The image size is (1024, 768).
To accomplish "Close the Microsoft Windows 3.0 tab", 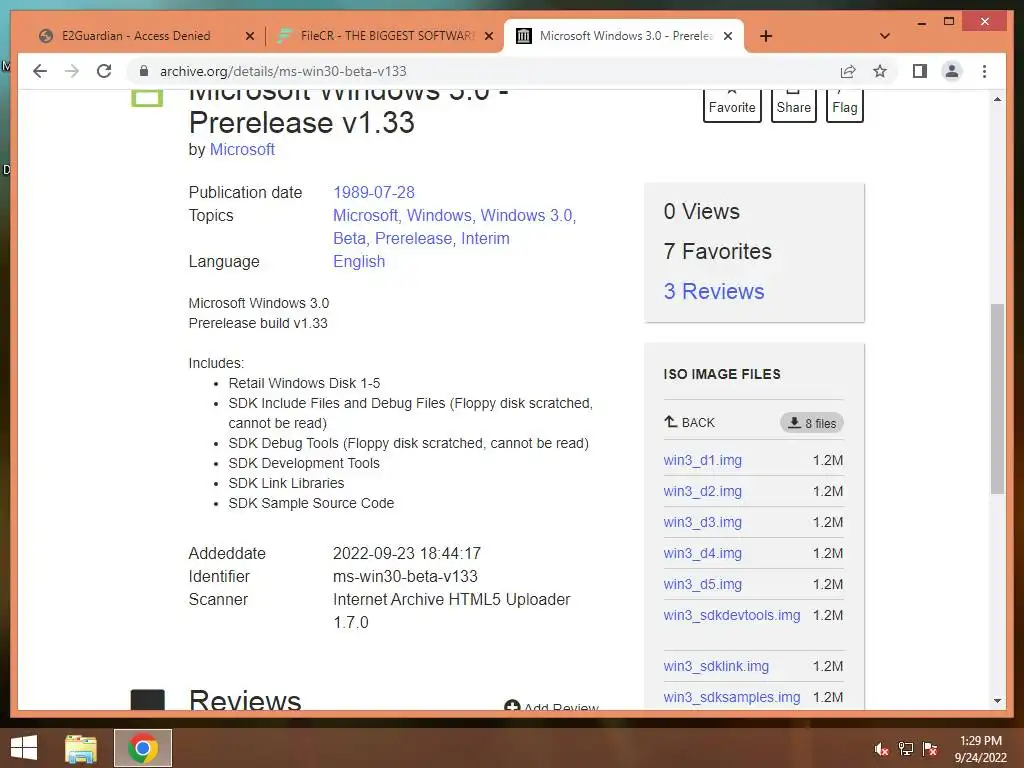I will coord(728,36).
